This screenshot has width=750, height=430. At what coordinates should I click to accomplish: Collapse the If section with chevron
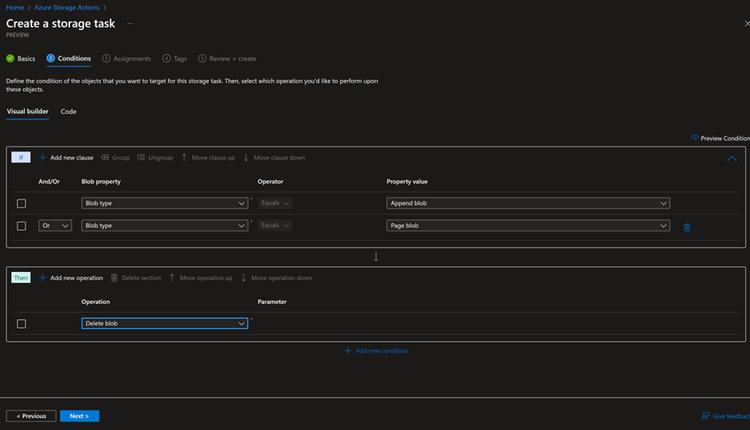coord(732,158)
